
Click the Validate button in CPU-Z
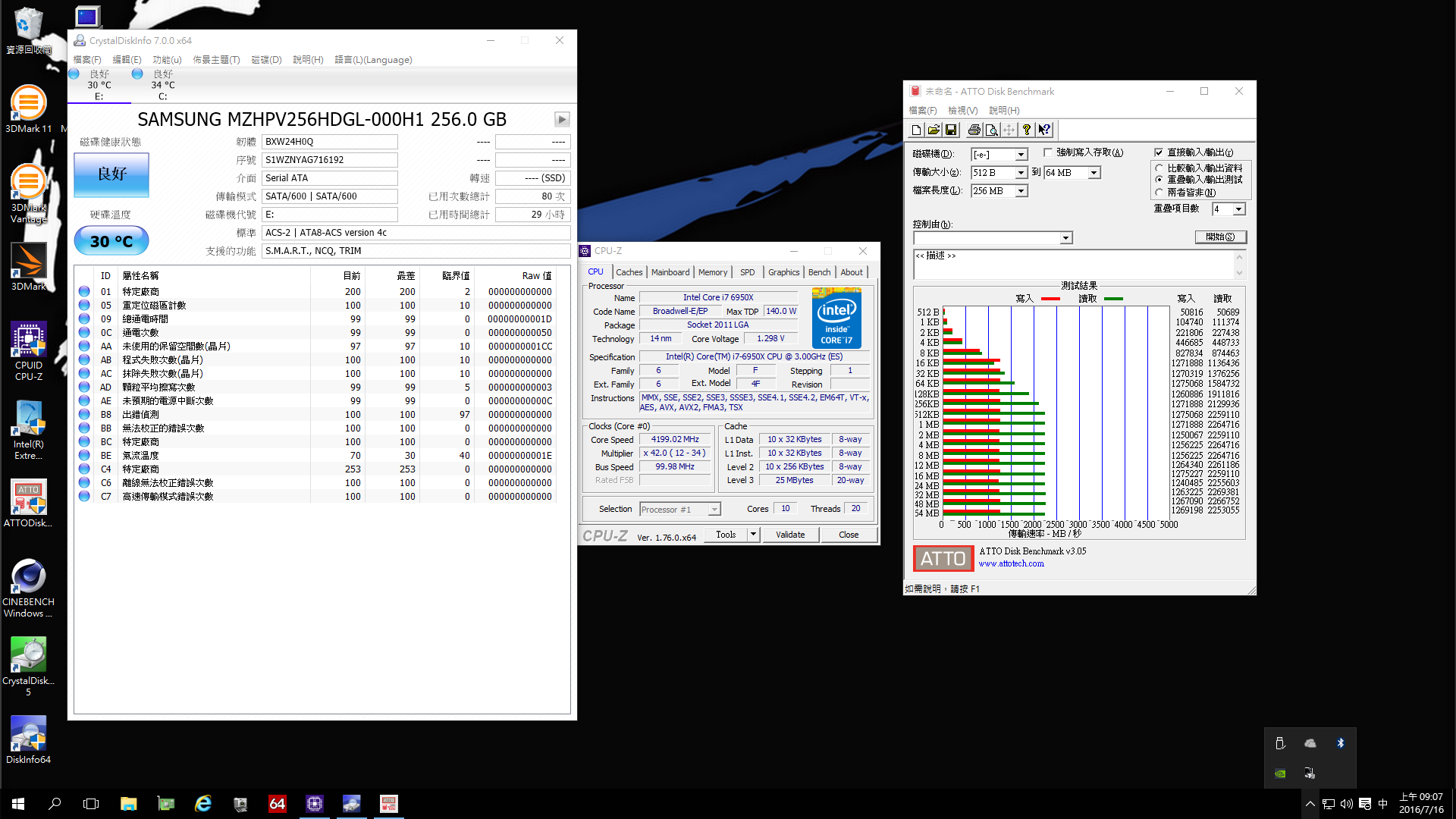coord(790,535)
